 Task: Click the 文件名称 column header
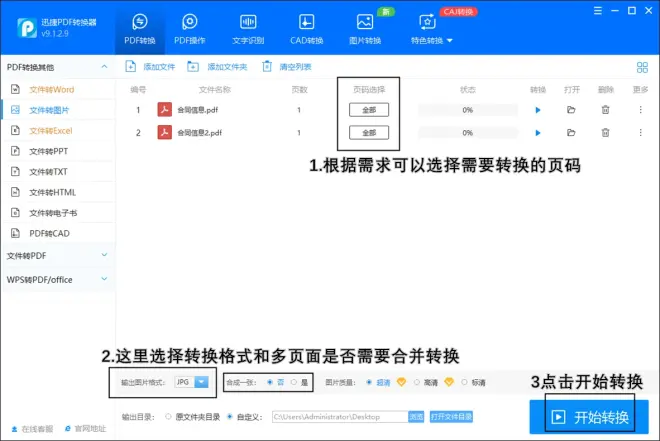click(215, 90)
